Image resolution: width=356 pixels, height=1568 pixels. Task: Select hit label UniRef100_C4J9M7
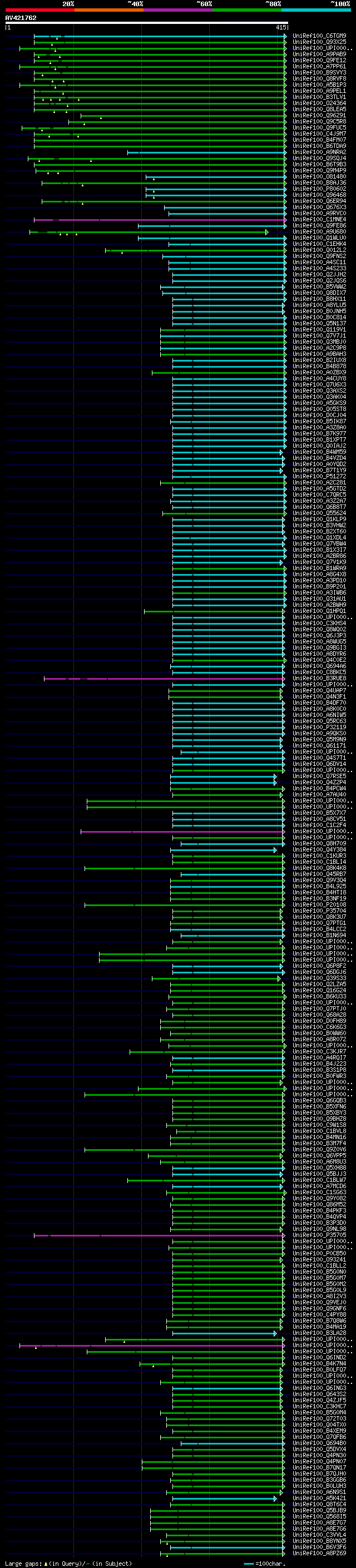click(319, 134)
